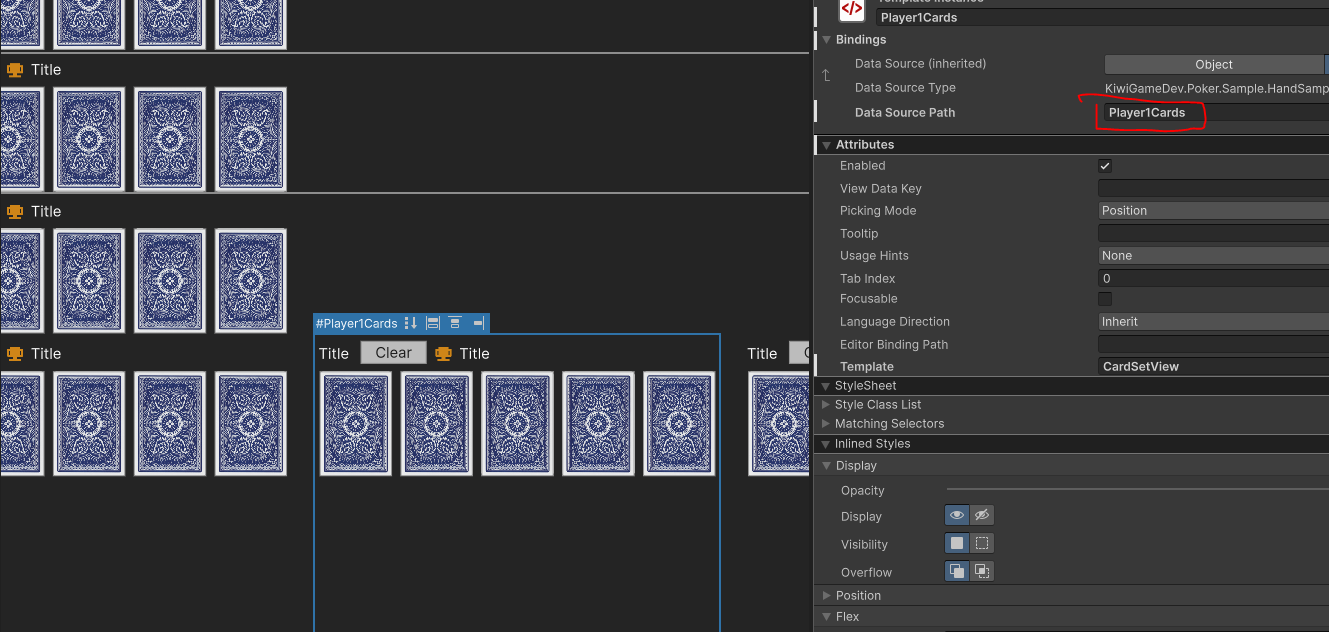Expand the Style Class List section
The image size is (1329, 632).
(825, 404)
